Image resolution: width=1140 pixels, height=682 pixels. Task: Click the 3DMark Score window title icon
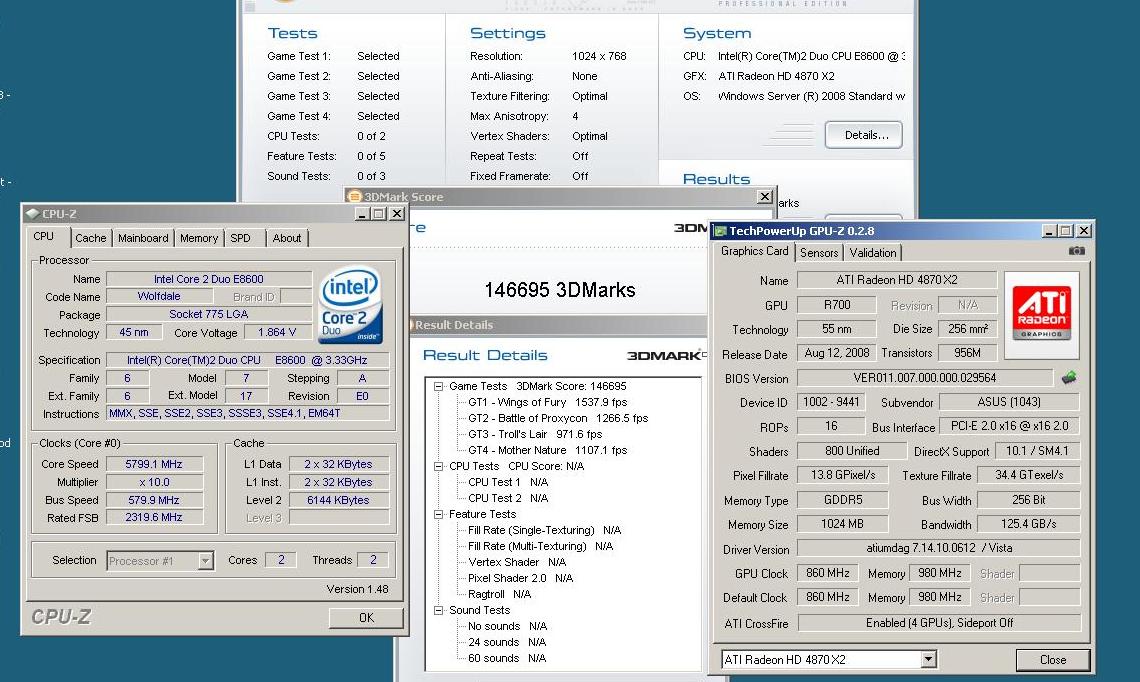[x=355, y=196]
